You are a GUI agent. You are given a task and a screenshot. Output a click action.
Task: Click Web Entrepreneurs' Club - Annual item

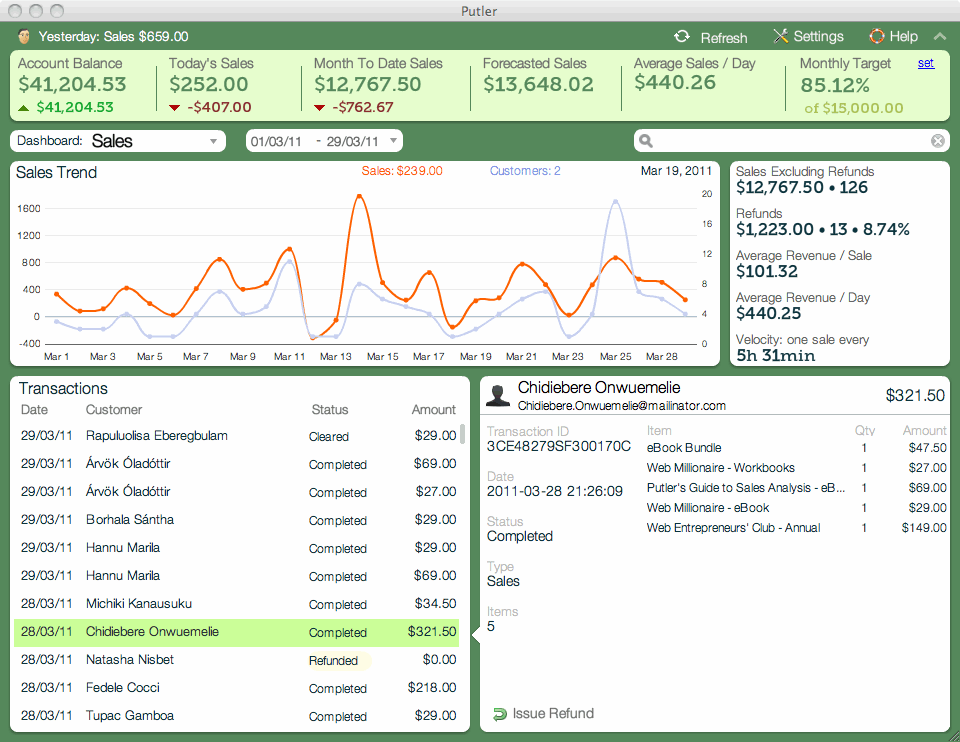(x=796, y=528)
